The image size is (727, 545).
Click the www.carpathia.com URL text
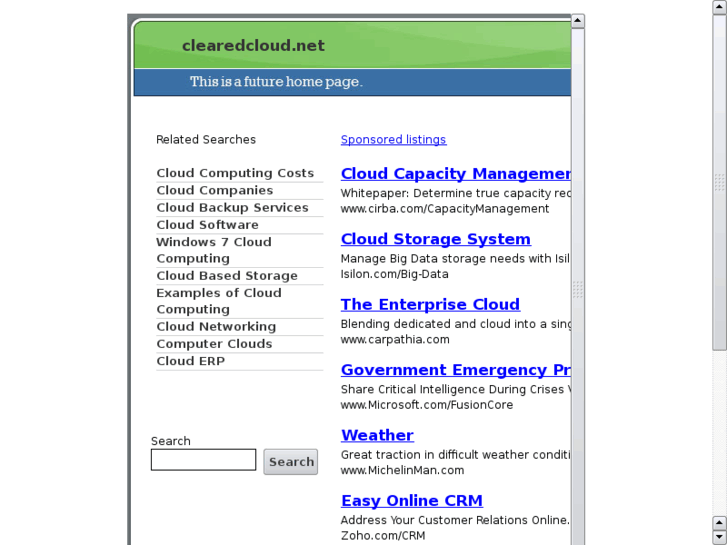tap(395, 340)
